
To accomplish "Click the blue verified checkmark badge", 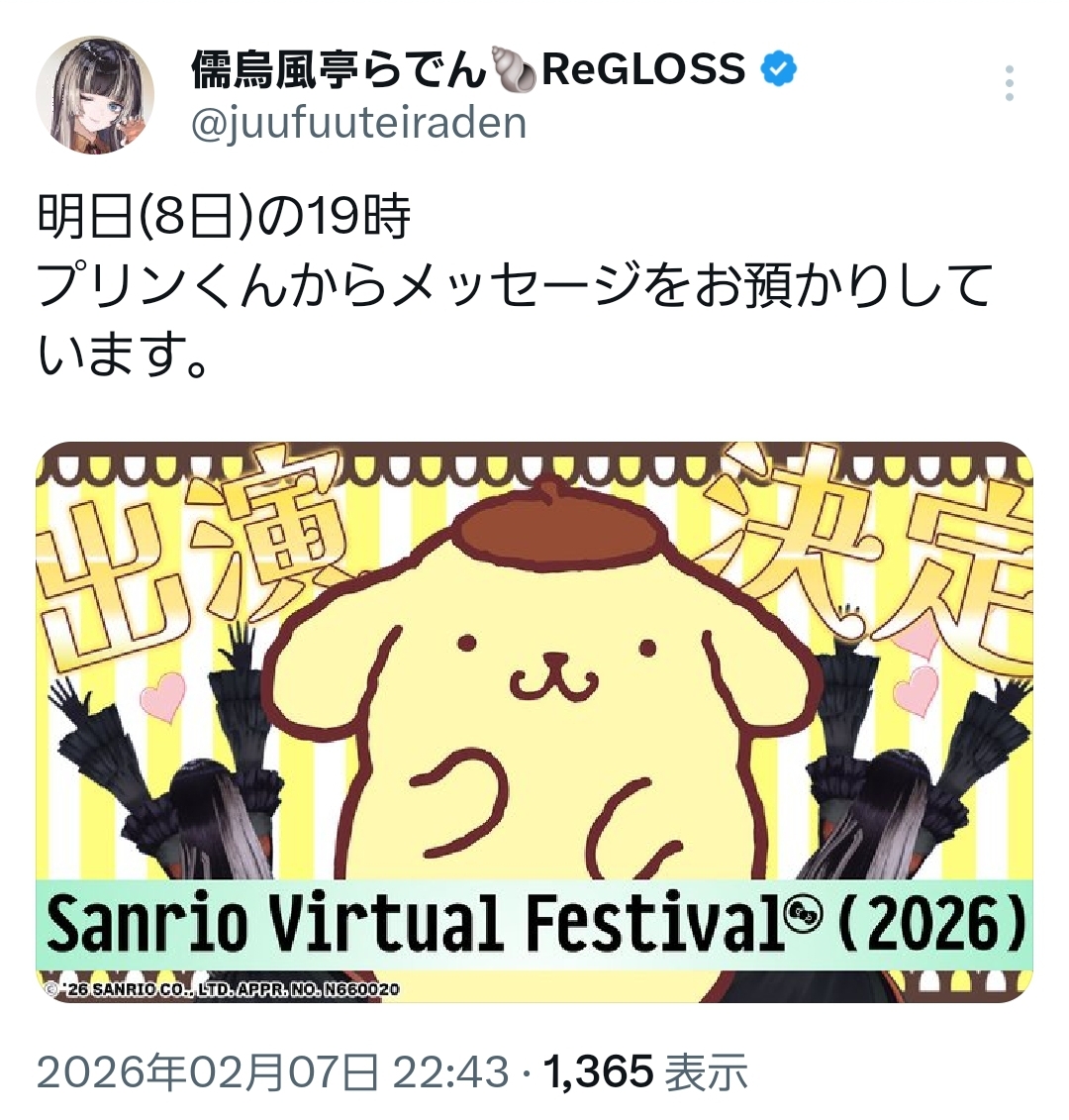I will pos(778,70).
